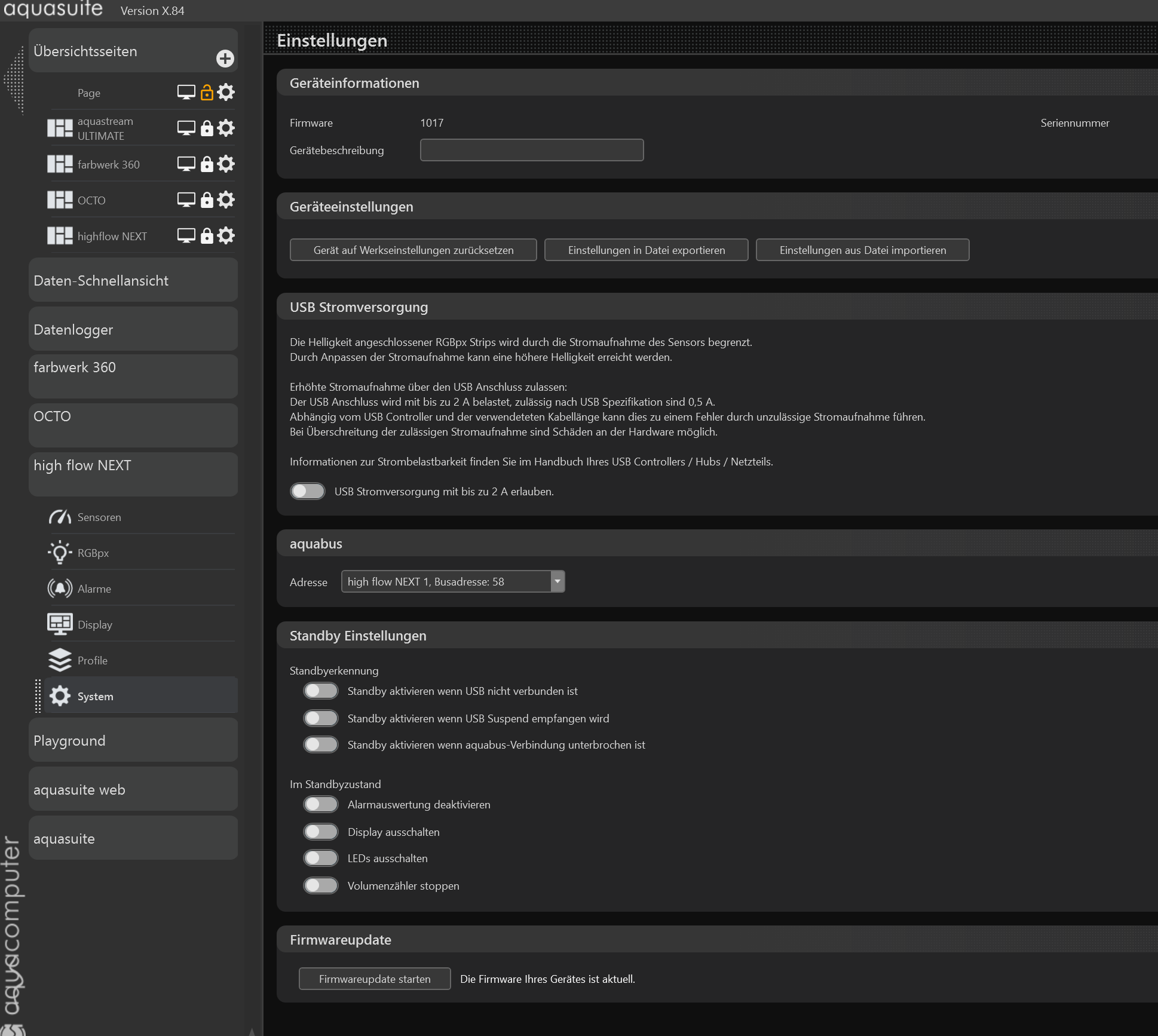Open the Profile menu item
This screenshot has width=1158, height=1036.
(93, 660)
